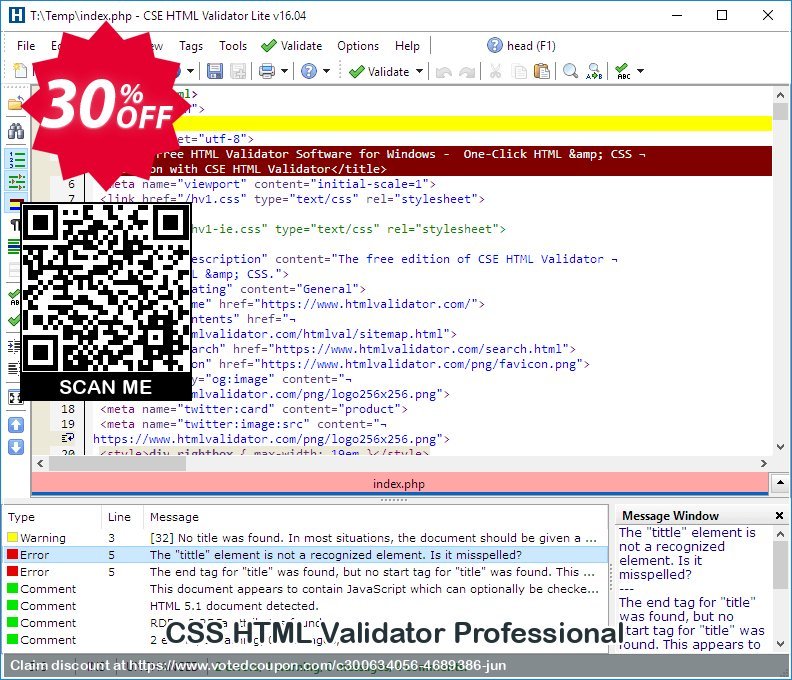Viewport: 792px width, 680px height.
Task: Save the file with the floppy disk icon
Action: (215, 71)
